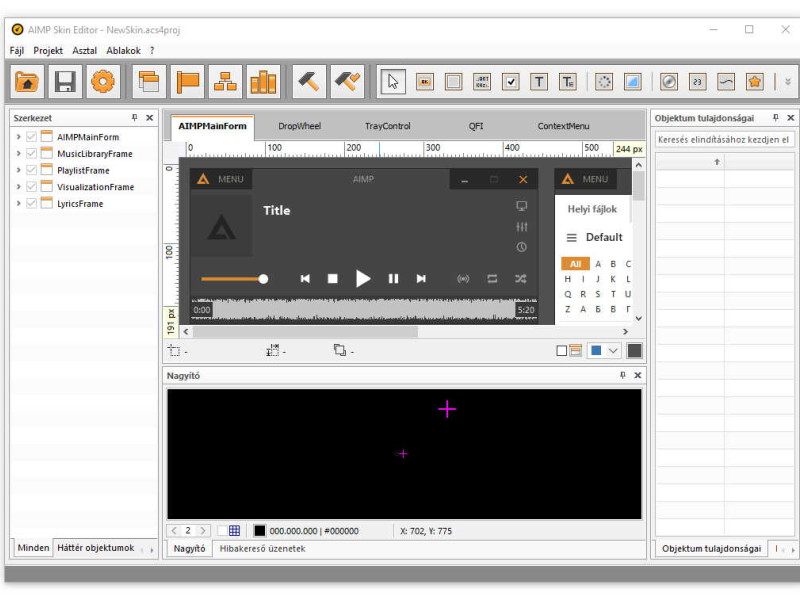This screenshot has height=600, width=800.
Task: Click the MENU button in the player preview
Action: (221, 179)
